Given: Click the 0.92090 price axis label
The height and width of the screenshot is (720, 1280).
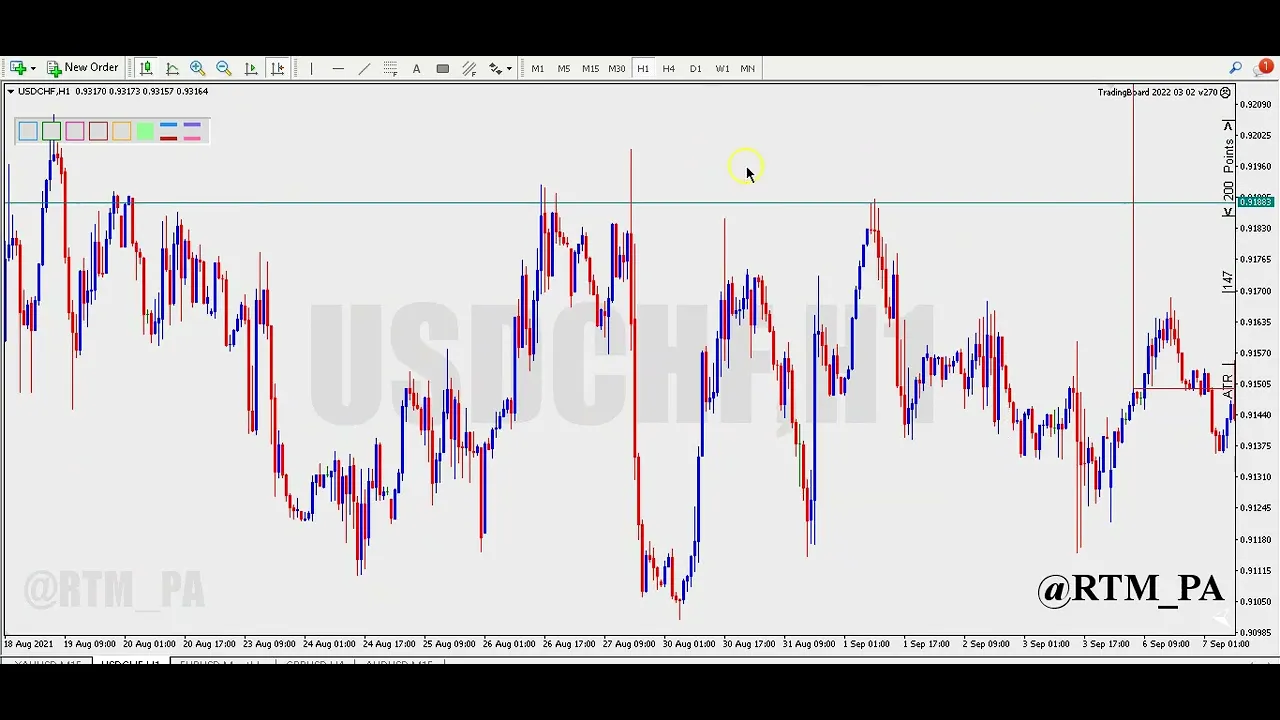Looking at the screenshot, I should (1256, 105).
